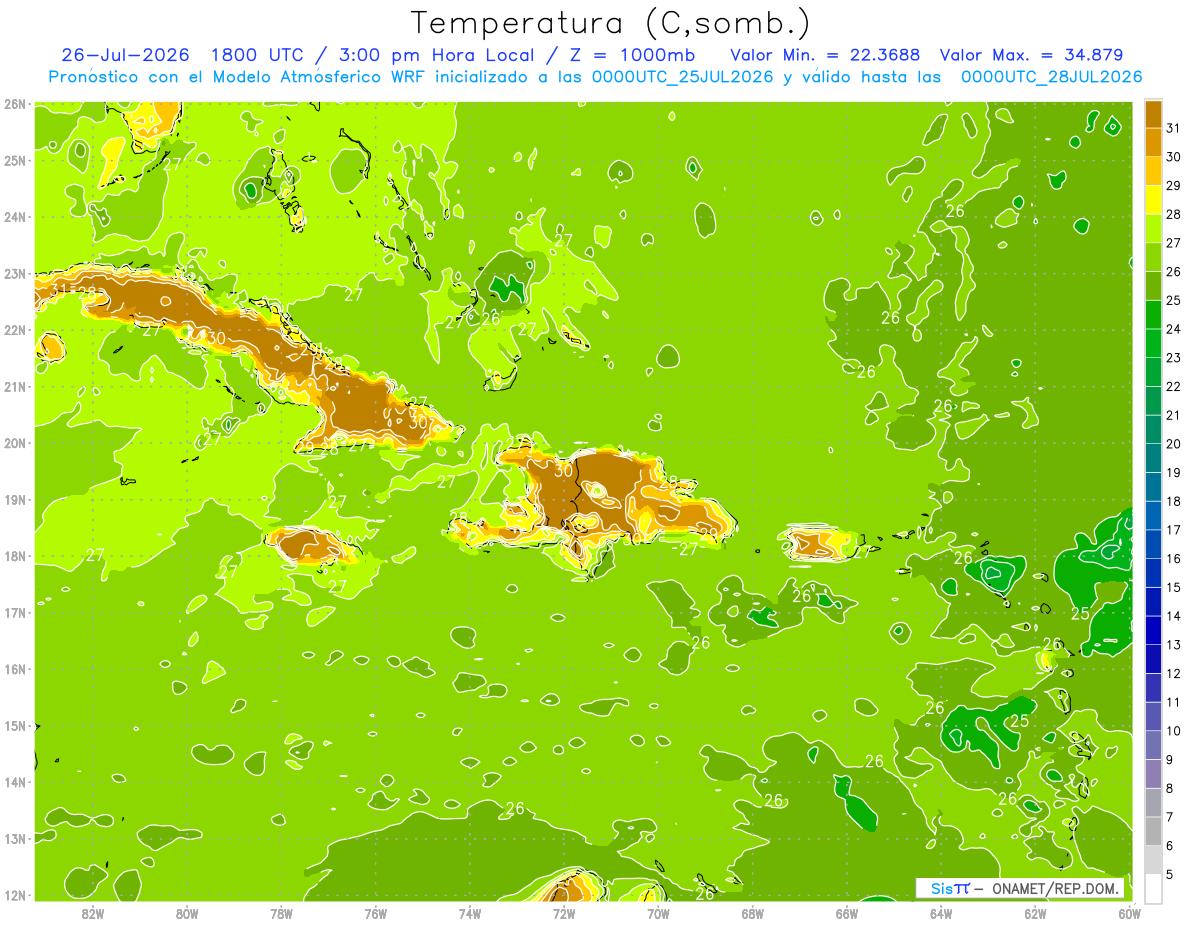
Task: Click the '23N' latitude label
Action: pyautogui.click(x=14, y=273)
